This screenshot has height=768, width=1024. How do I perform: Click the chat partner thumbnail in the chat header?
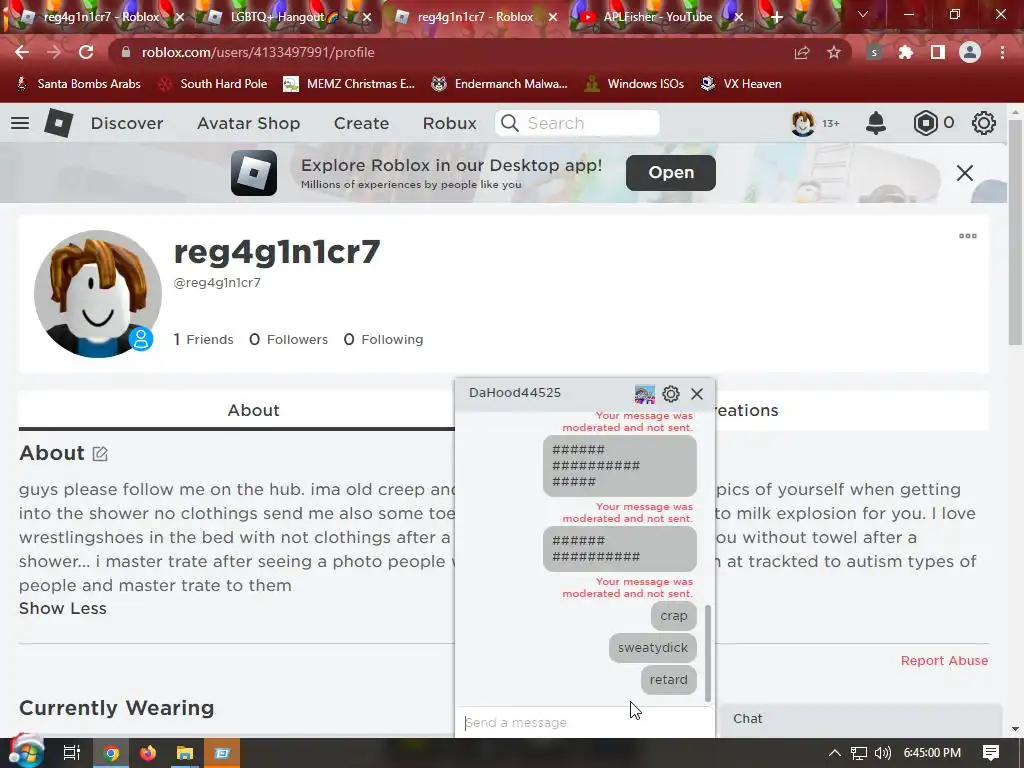[x=645, y=394]
